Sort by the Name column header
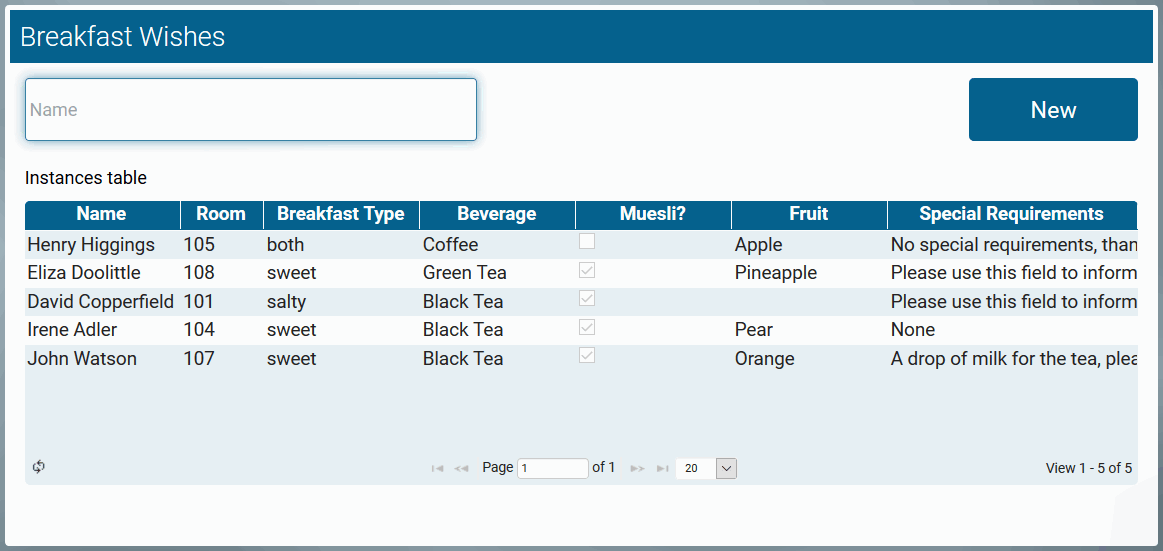The height and width of the screenshot is (551, 1163). click(102, 214)
